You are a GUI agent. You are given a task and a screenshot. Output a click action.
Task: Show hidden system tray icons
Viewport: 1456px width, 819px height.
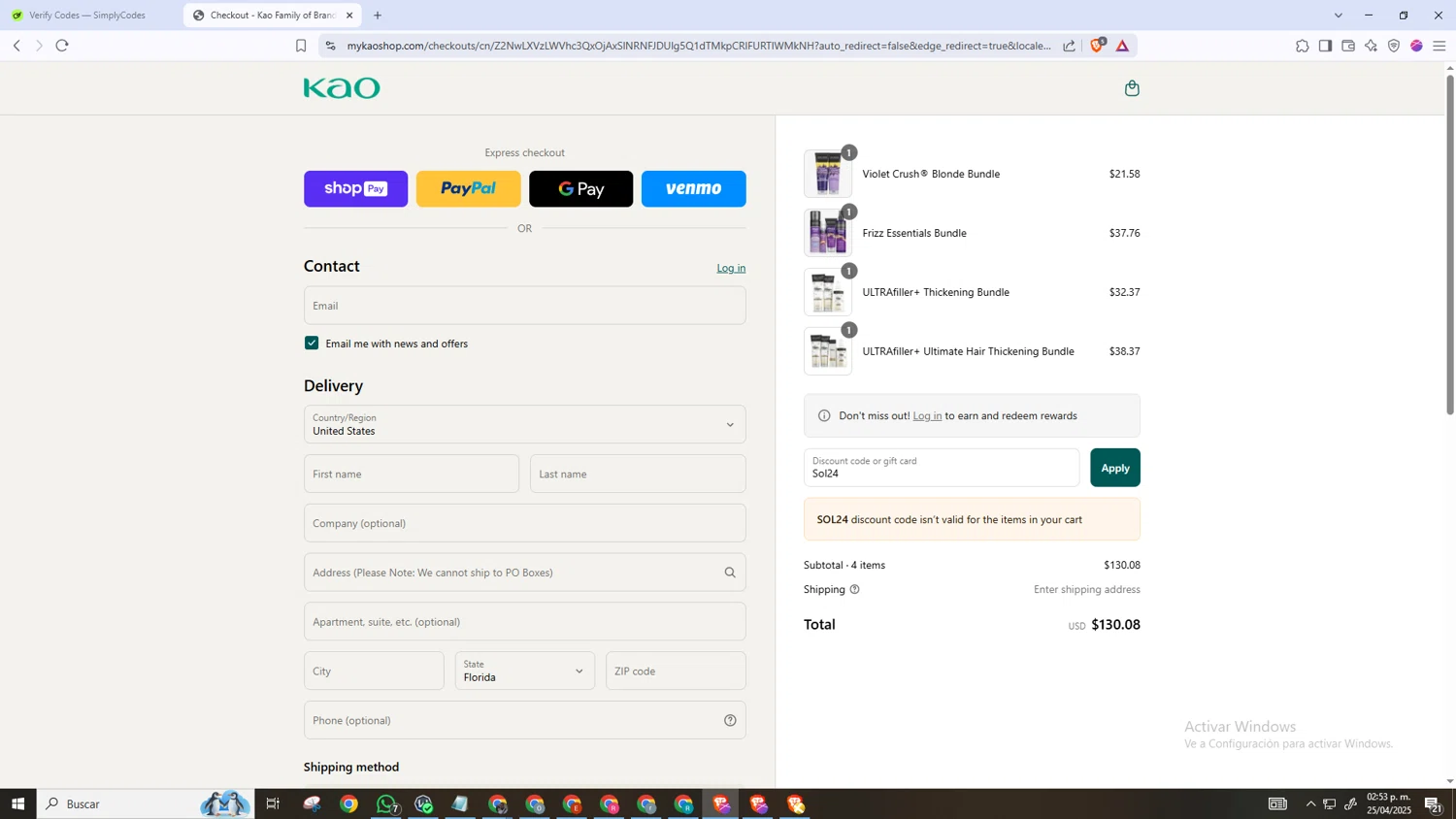click(x=1310, y=803)
